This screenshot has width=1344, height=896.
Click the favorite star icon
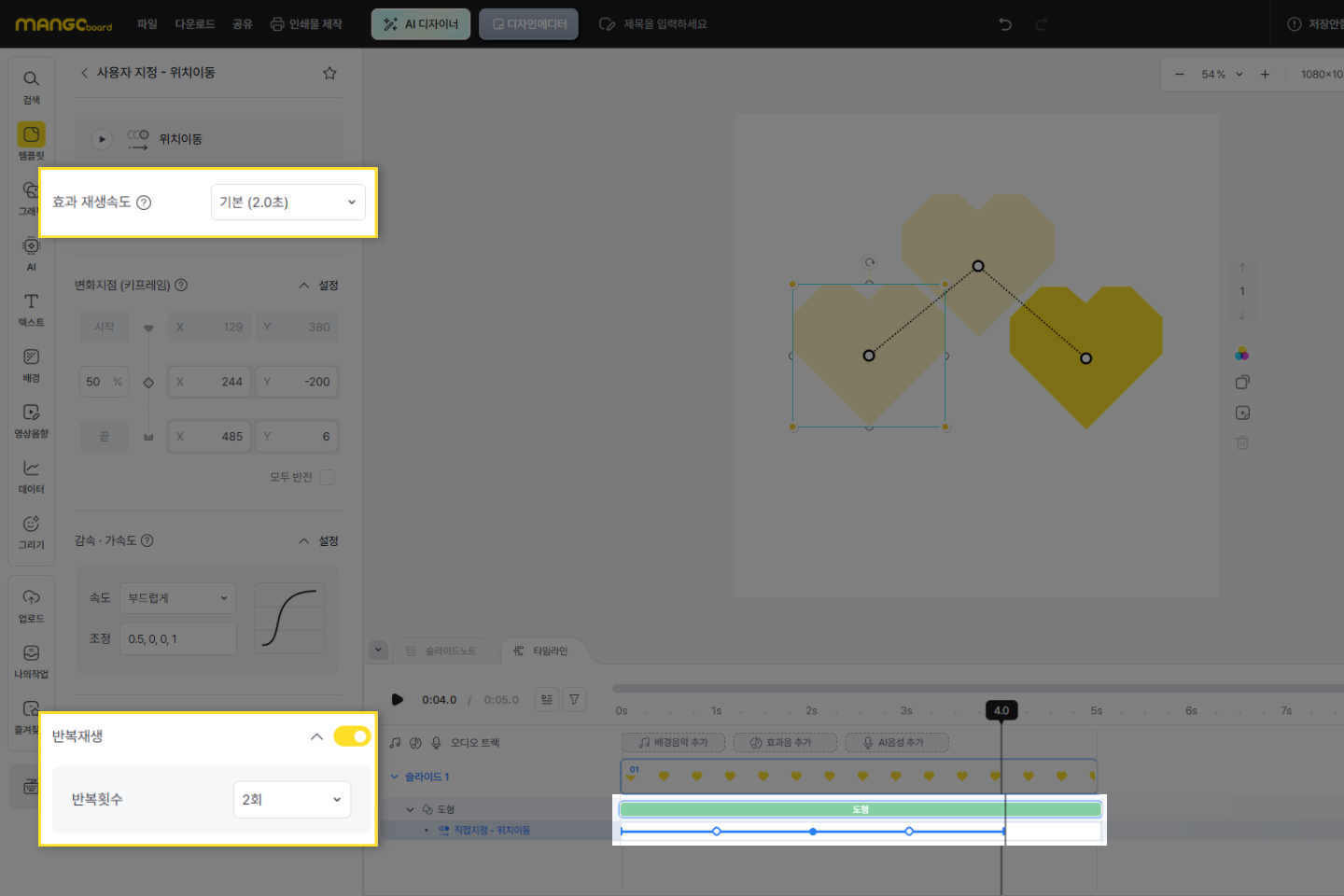(329, 73)
